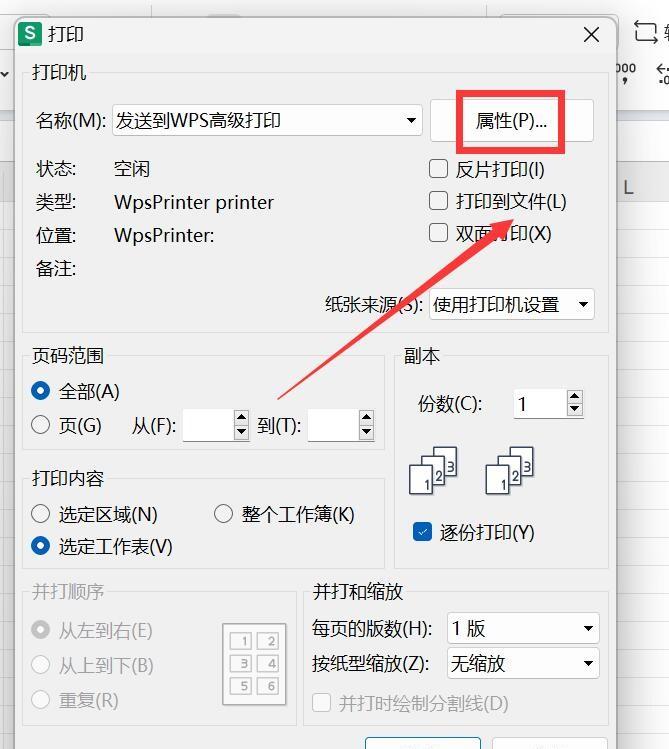Select the 选定工作表(V) radio button
669x749 pixels.
[x=40, y=546]
